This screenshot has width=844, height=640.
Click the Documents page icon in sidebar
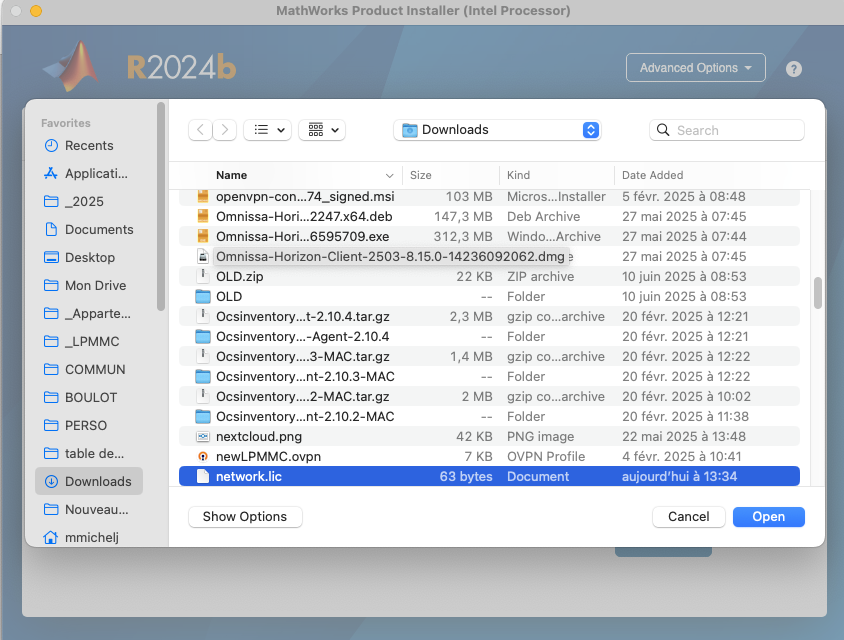[51, 229]
